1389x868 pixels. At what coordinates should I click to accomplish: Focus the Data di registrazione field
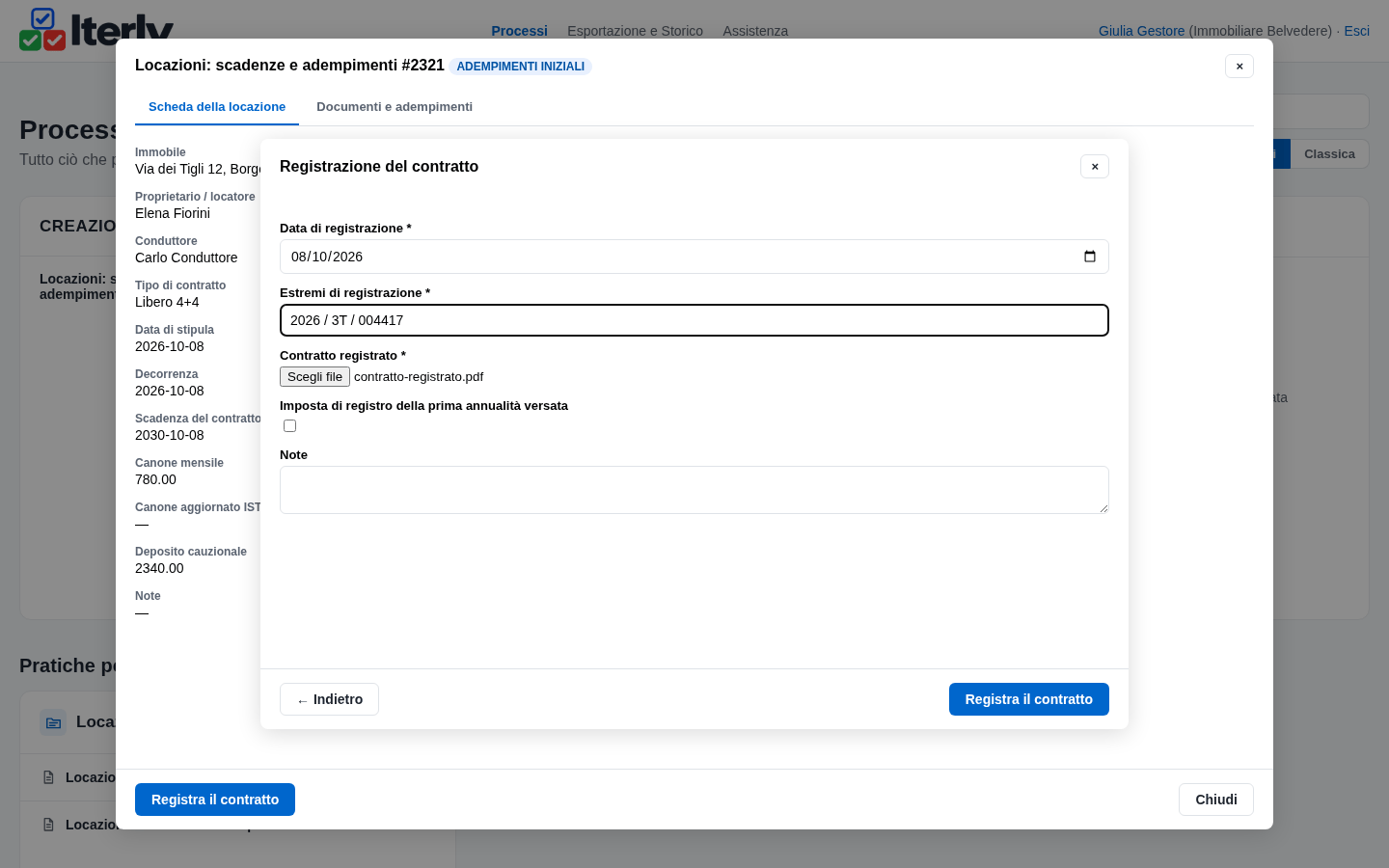(694, 257)
